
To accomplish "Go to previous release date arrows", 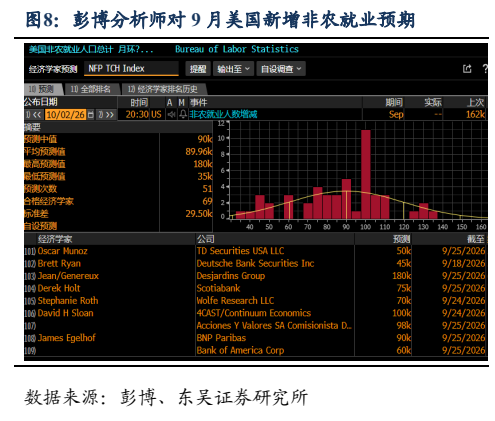I will (33, 115).
